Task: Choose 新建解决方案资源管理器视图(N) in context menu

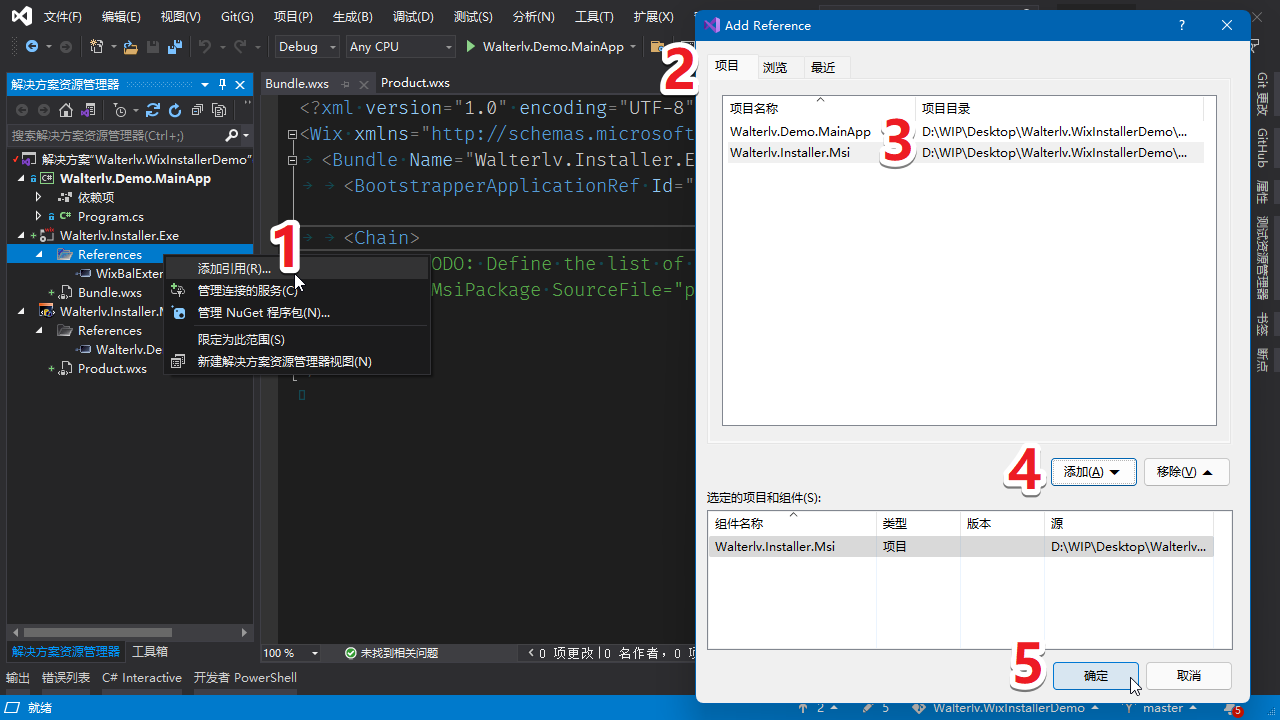Action: tap(297, 361)
